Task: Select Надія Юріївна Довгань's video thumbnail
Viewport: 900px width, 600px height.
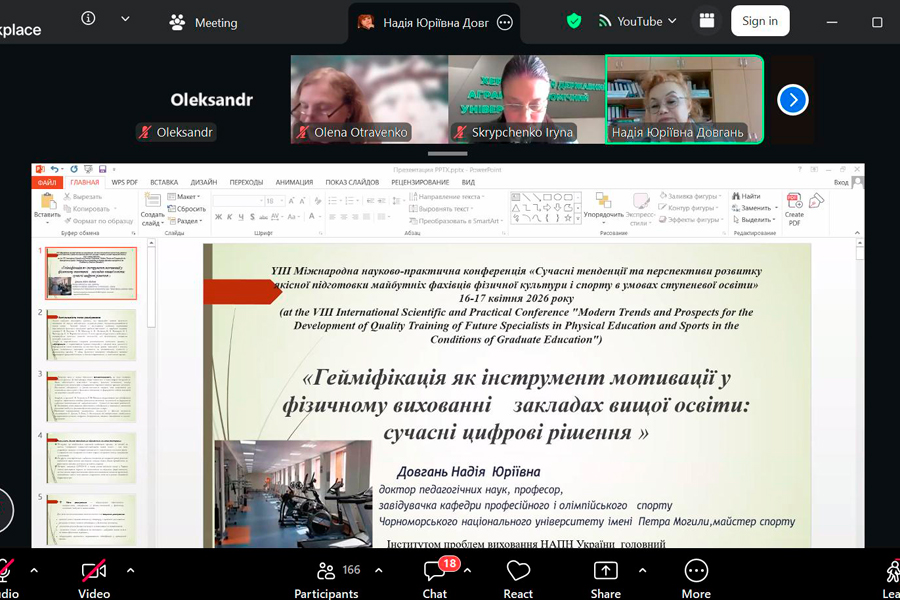Action: pos(684,99)
